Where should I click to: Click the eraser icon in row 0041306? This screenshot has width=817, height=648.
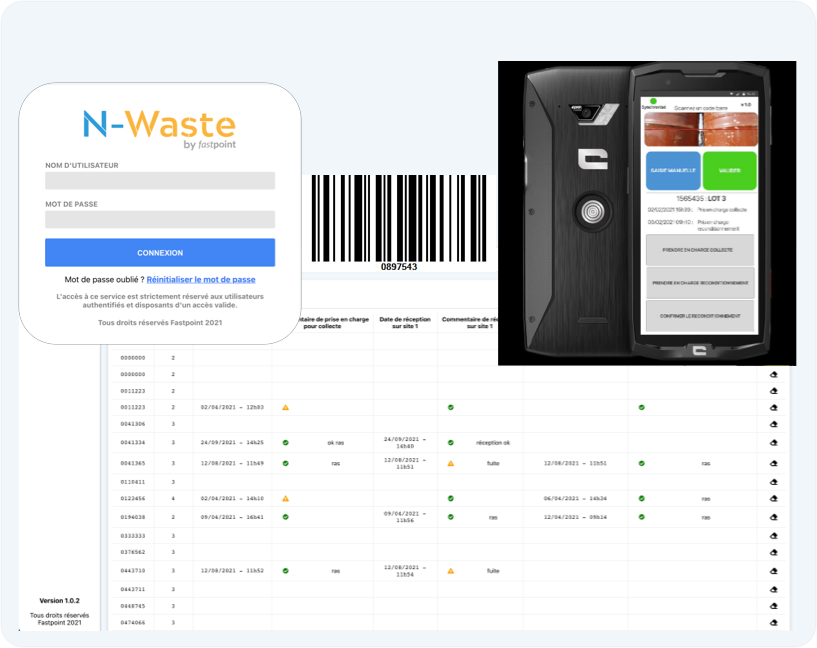[774, 424]
